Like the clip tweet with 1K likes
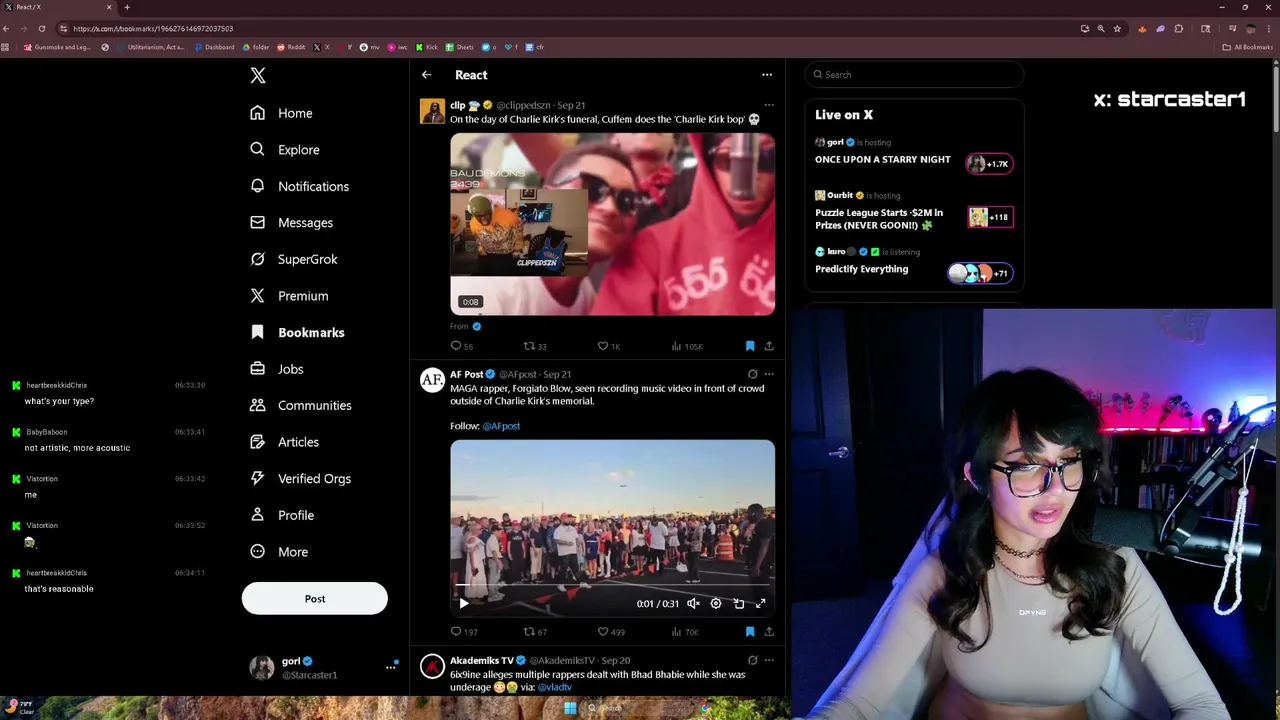This screenshot has height=720, width=1280. pyautogui.click(x=609, y=346)
